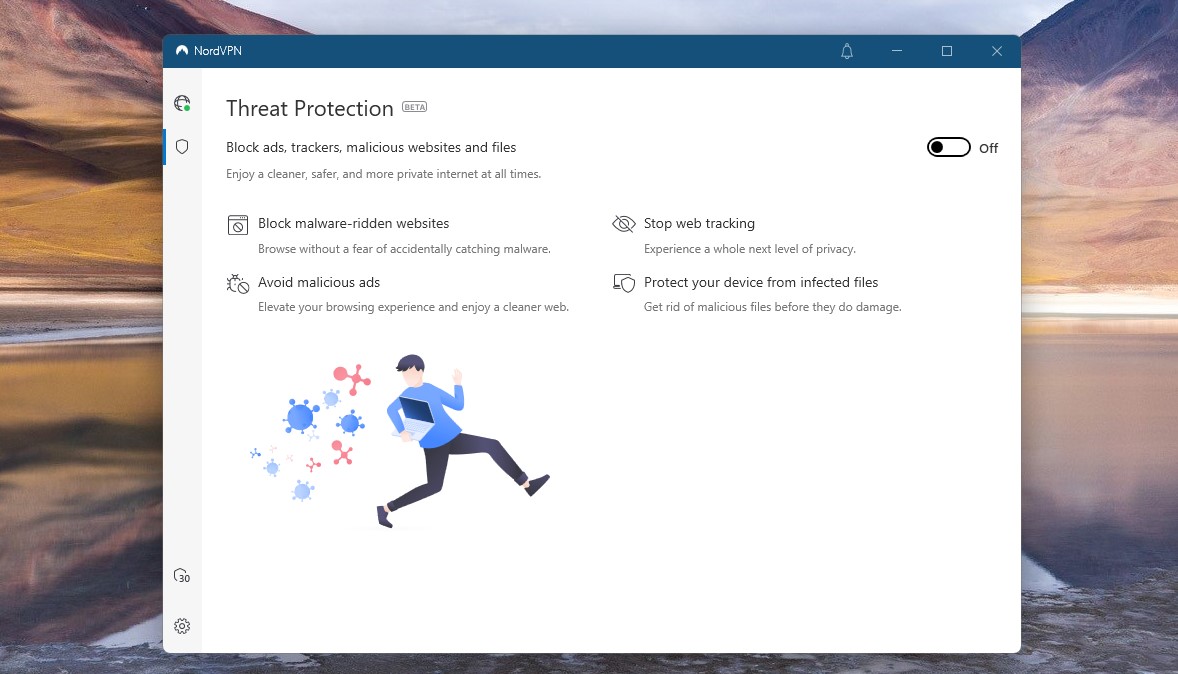1178x674 pixels.
Task: Turn on the Threat Protection toggle
Action: (x=948, y=147)
